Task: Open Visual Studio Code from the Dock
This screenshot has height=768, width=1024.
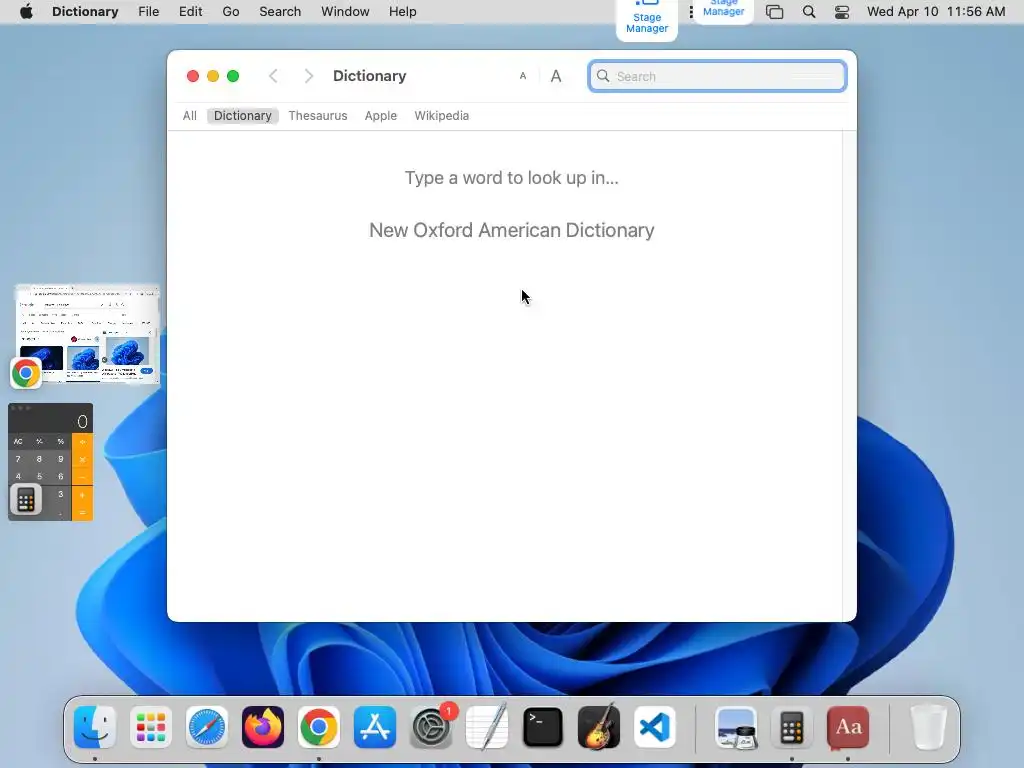Action: (655, 727)
